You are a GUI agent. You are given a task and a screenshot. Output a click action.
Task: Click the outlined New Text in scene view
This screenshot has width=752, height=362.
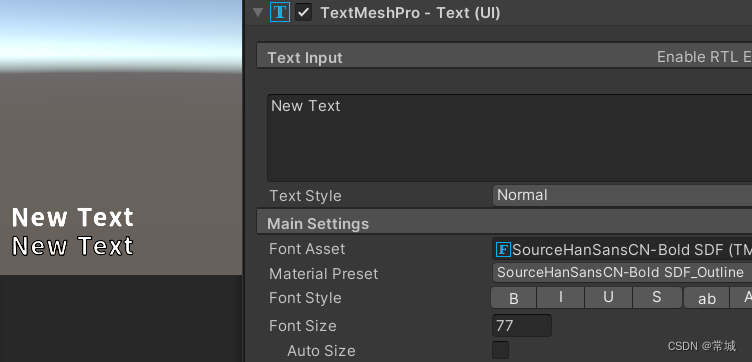[x=73, y=245]
